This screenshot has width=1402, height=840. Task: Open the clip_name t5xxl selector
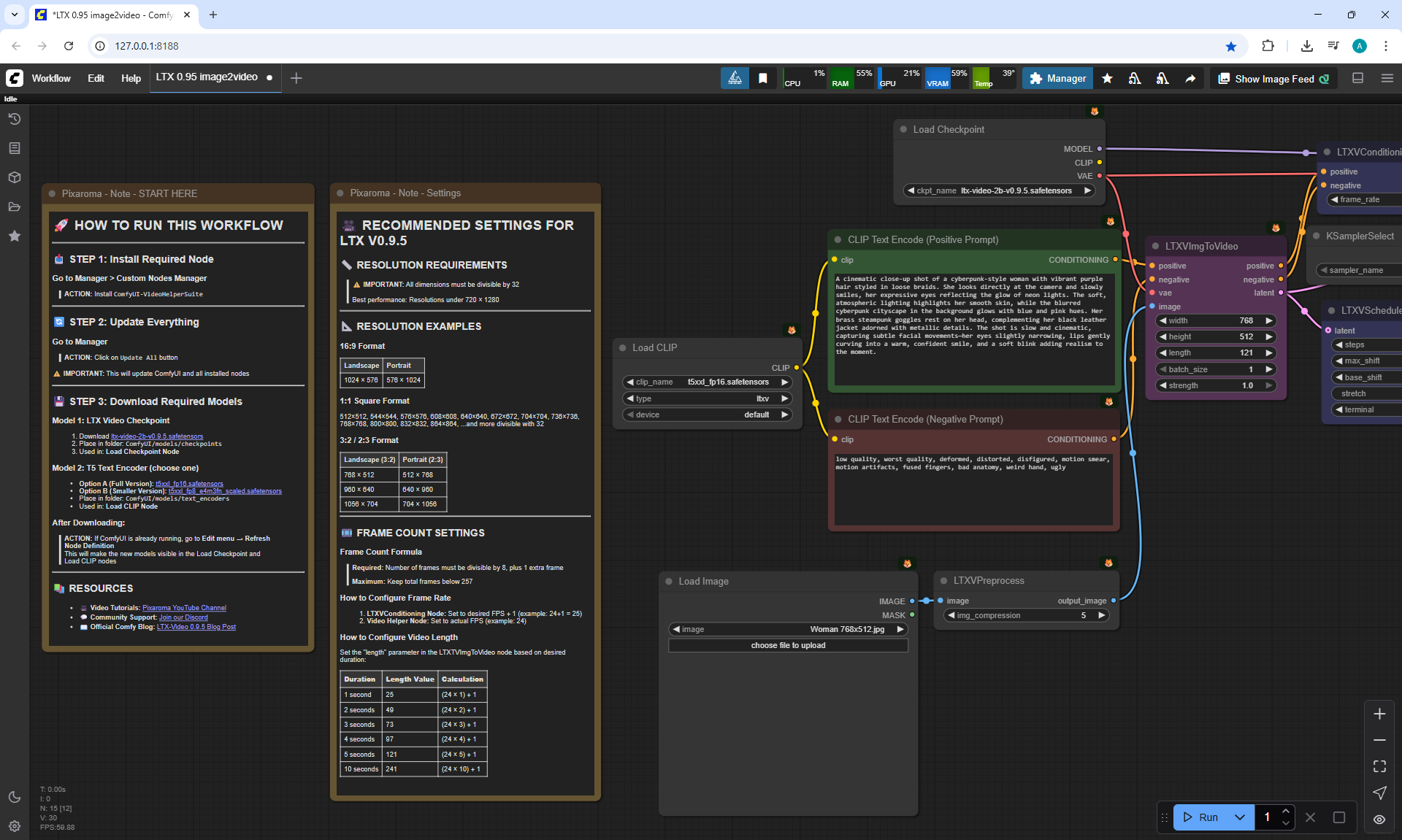tap(707, 382)
